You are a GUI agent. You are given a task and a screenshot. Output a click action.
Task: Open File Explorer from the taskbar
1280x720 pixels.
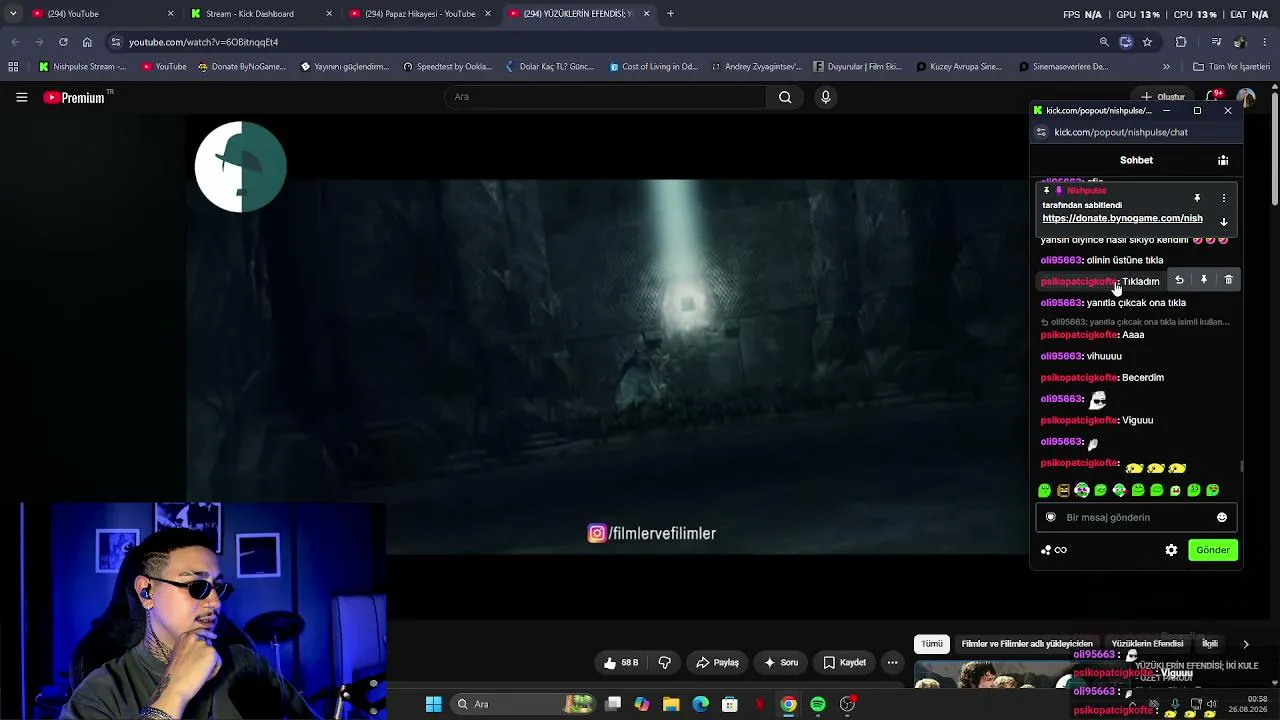pyautogui.click(x=671, y=704)
